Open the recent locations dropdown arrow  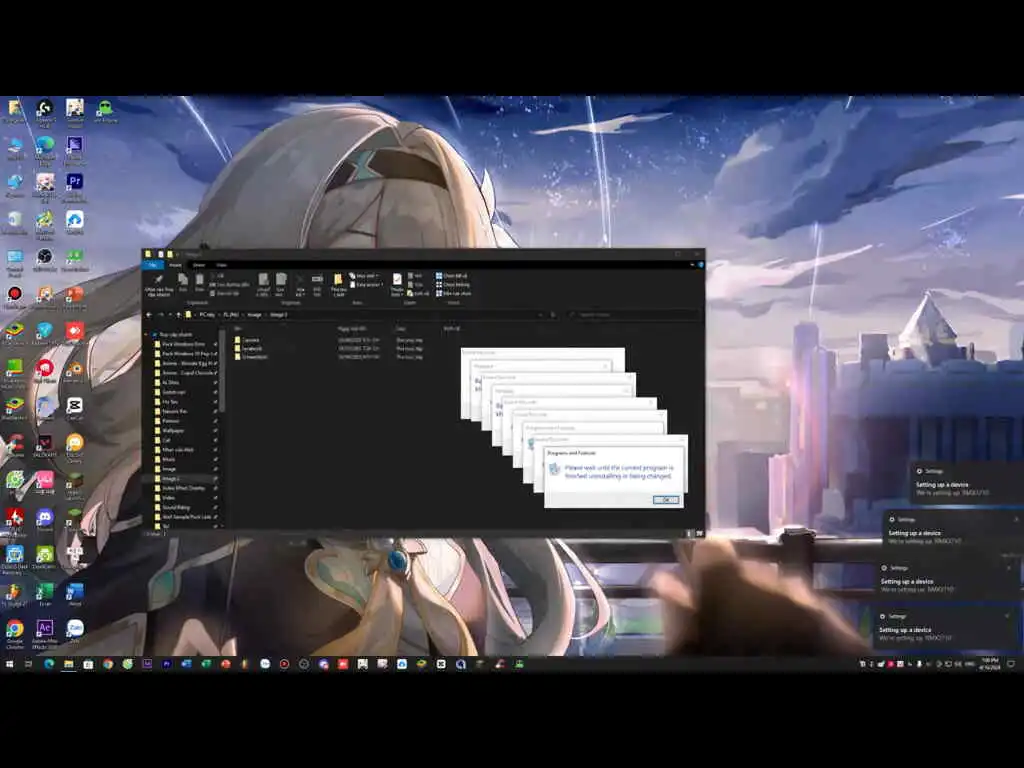tap(170, 315)
